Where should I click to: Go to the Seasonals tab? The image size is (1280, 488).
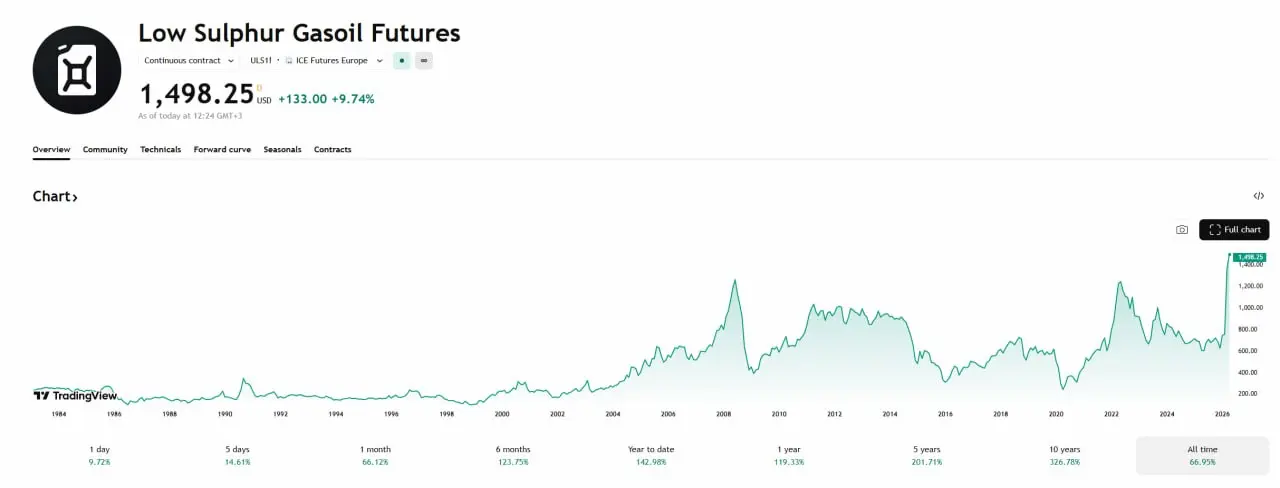point(282,150)
